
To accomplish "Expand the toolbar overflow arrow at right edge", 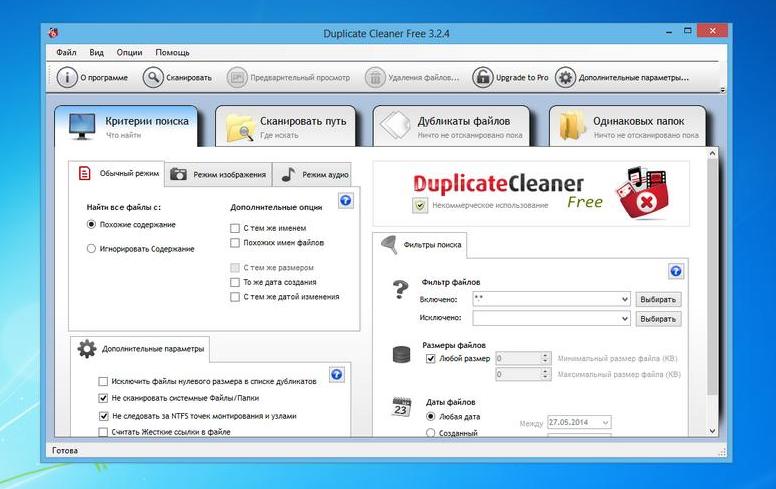I will point(723,90).
